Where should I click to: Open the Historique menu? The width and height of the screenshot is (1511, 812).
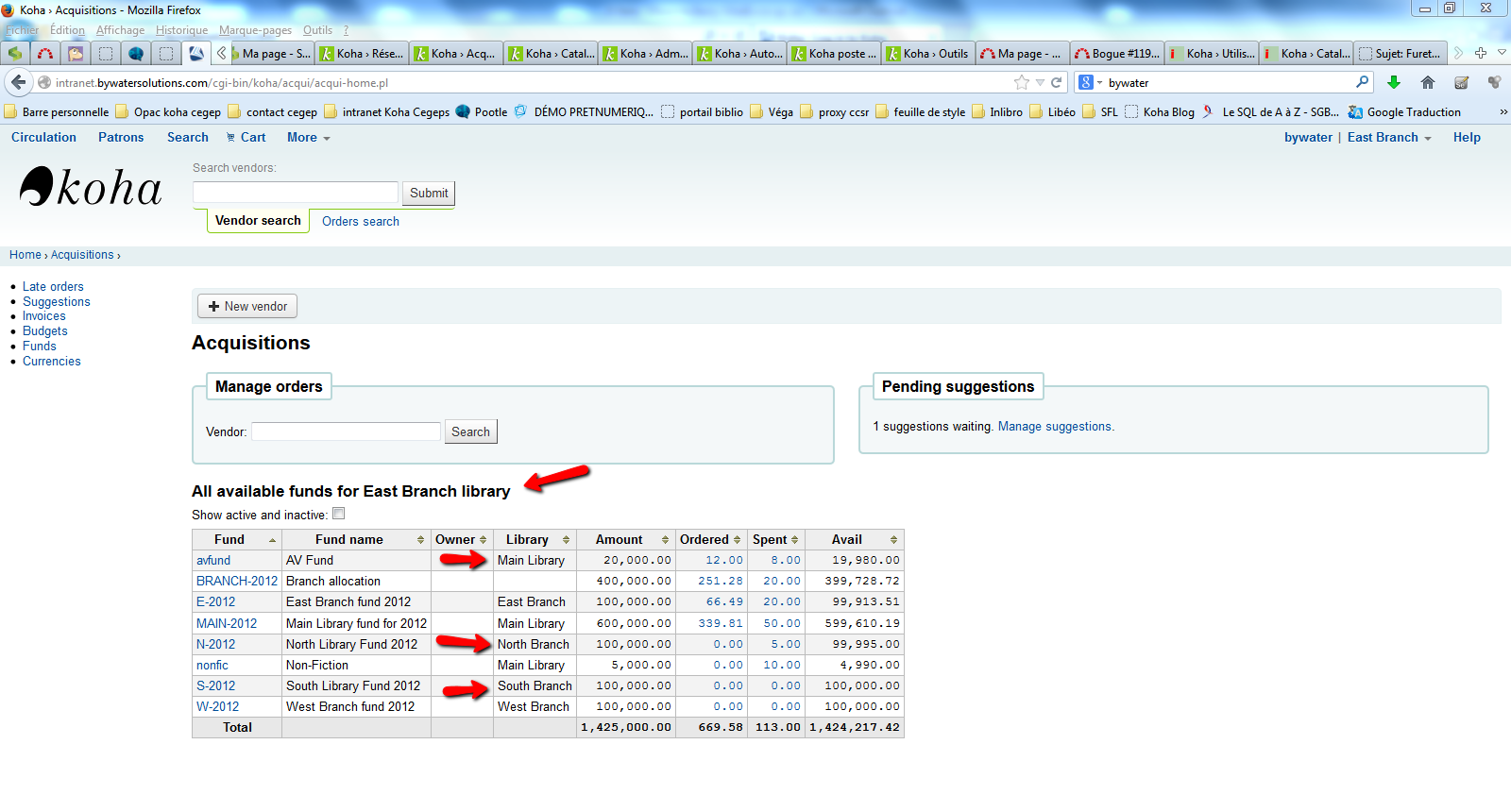click(181, 30)
